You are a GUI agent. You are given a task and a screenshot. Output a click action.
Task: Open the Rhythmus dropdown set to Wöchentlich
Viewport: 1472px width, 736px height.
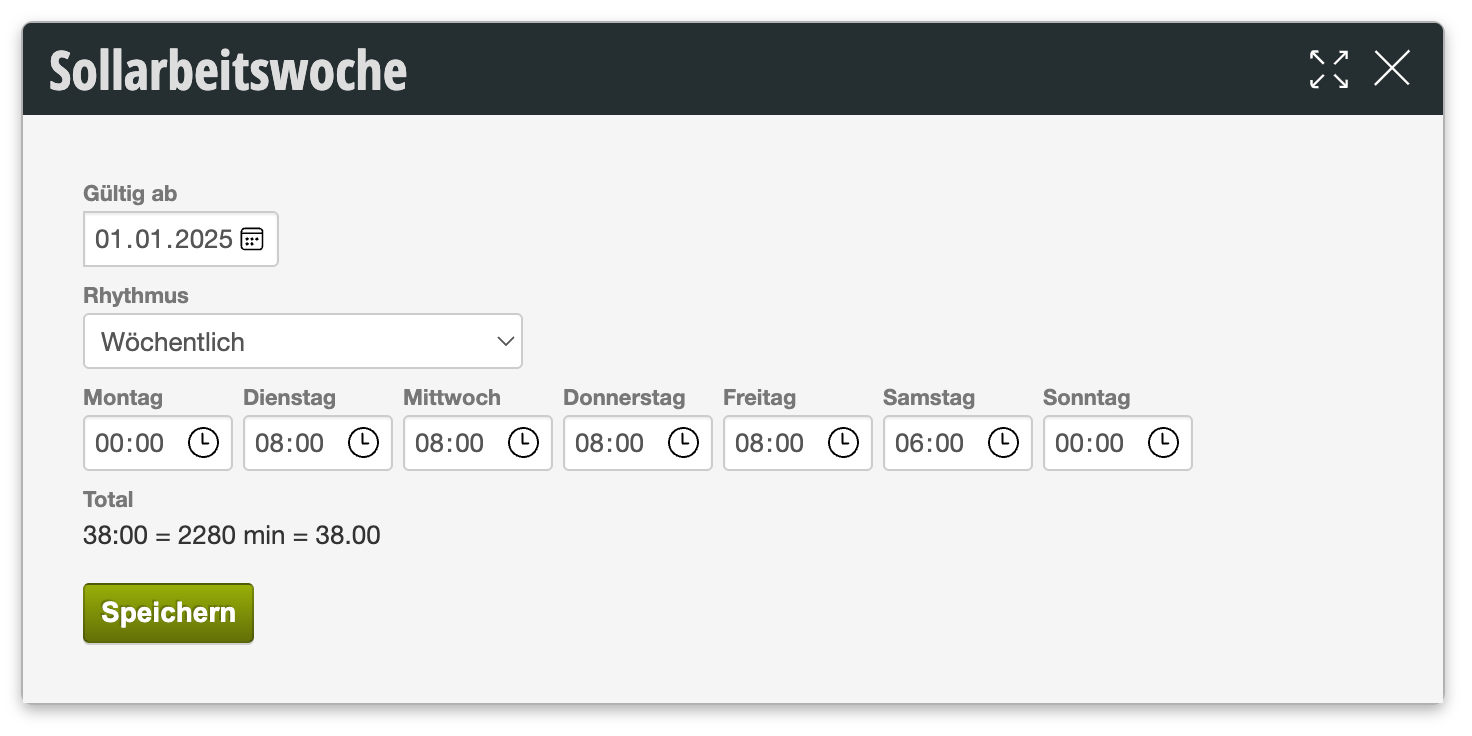coord(302,342)
